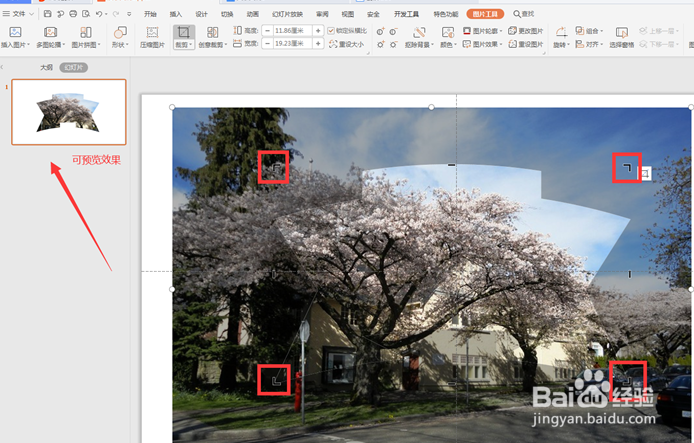The height and width of the screenshot is (443, 694).
Task: Click the 压缩图片 icon
Action: click(152, 32)
